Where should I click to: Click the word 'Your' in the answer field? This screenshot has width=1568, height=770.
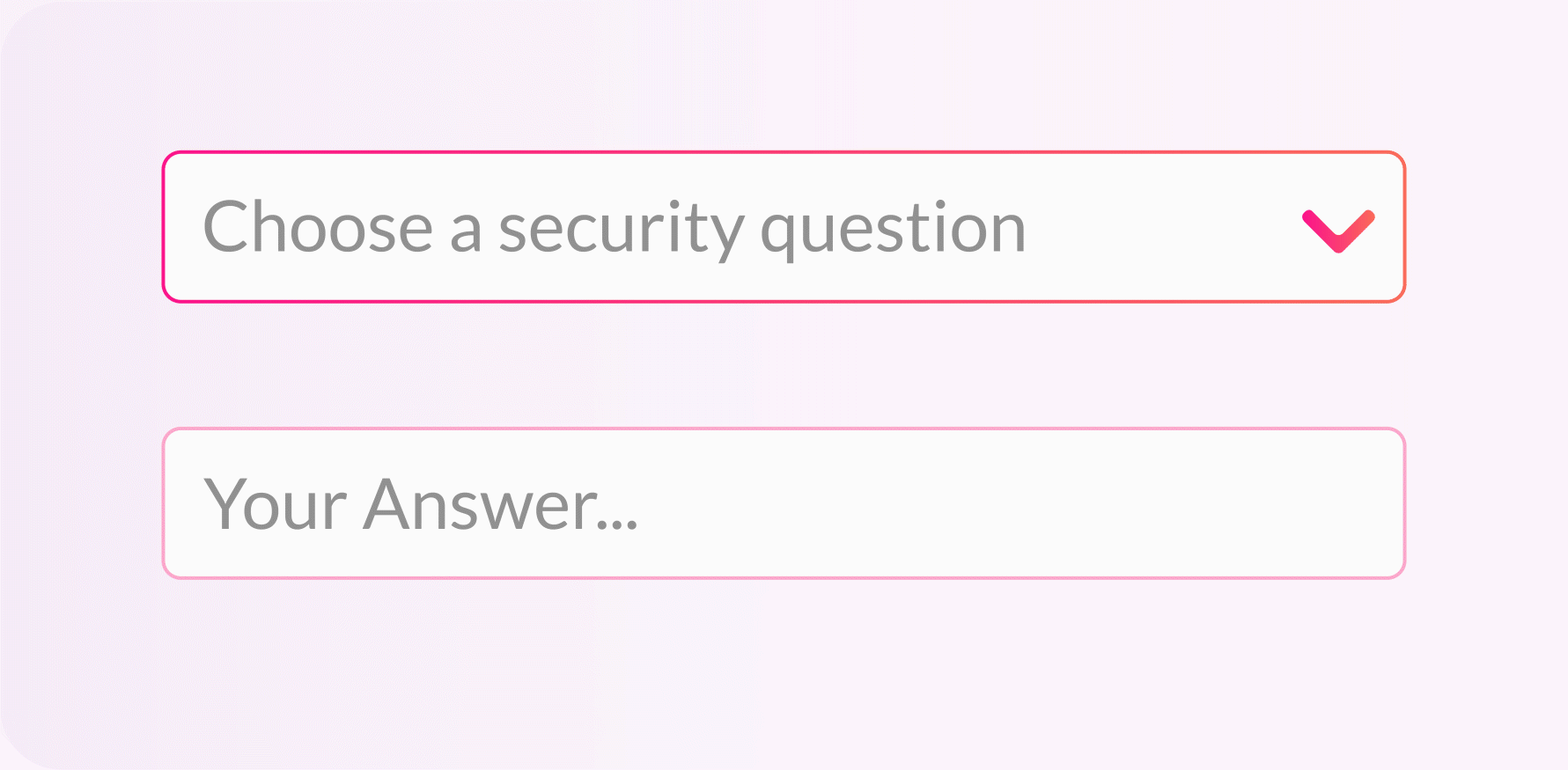276,504
